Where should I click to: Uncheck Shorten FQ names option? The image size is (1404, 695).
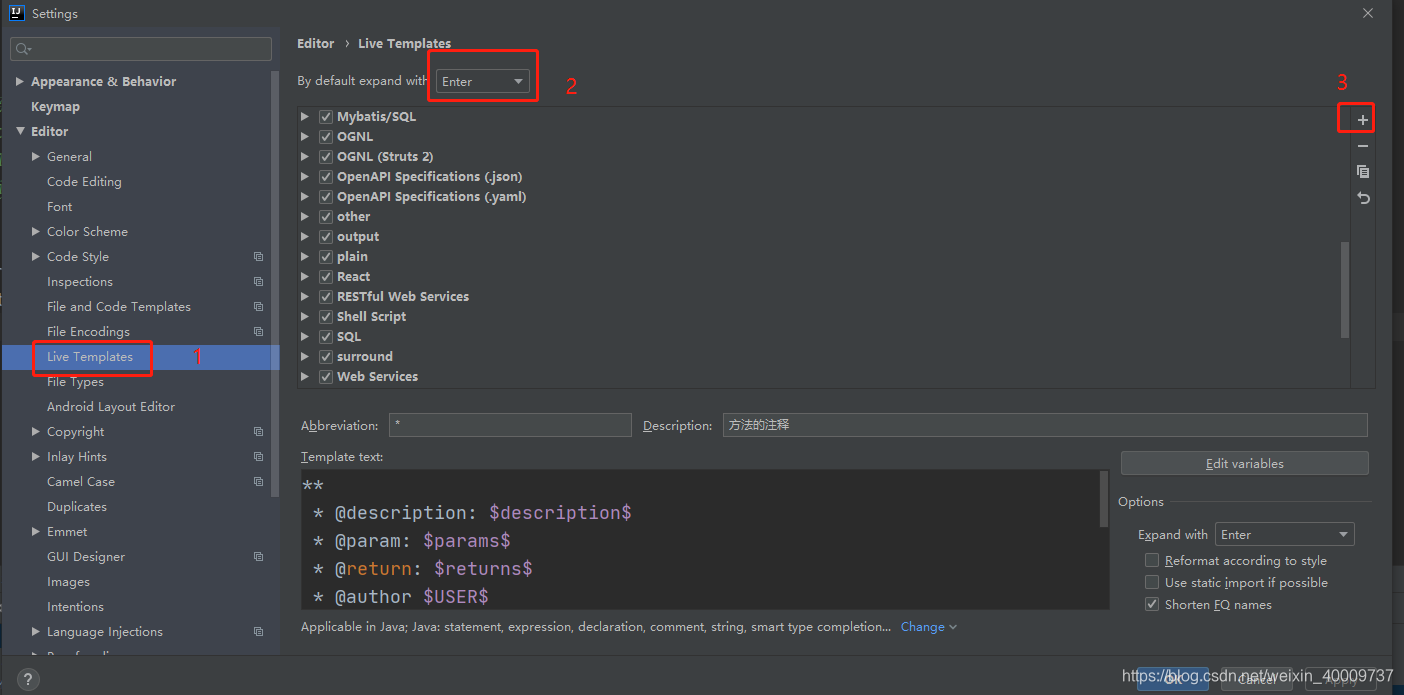tap(1152, 605)
